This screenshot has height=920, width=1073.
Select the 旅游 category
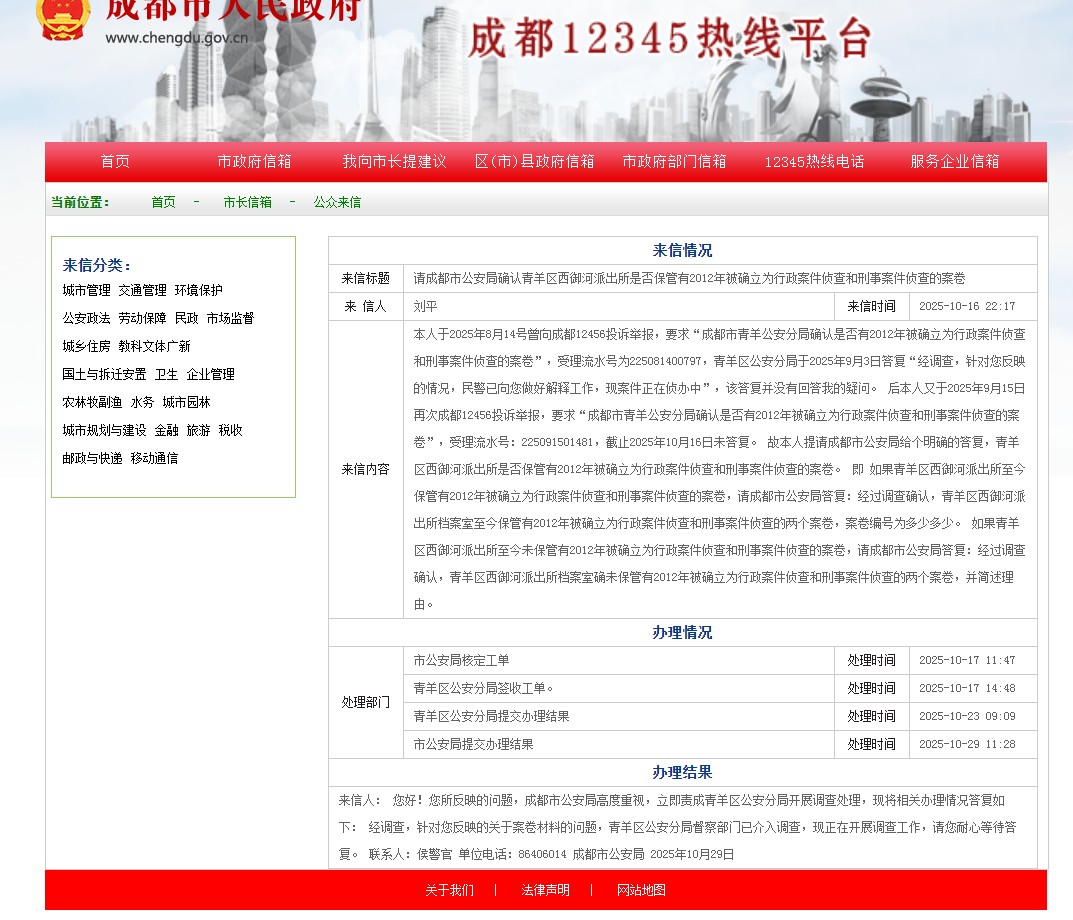click(x=198, y=431)
